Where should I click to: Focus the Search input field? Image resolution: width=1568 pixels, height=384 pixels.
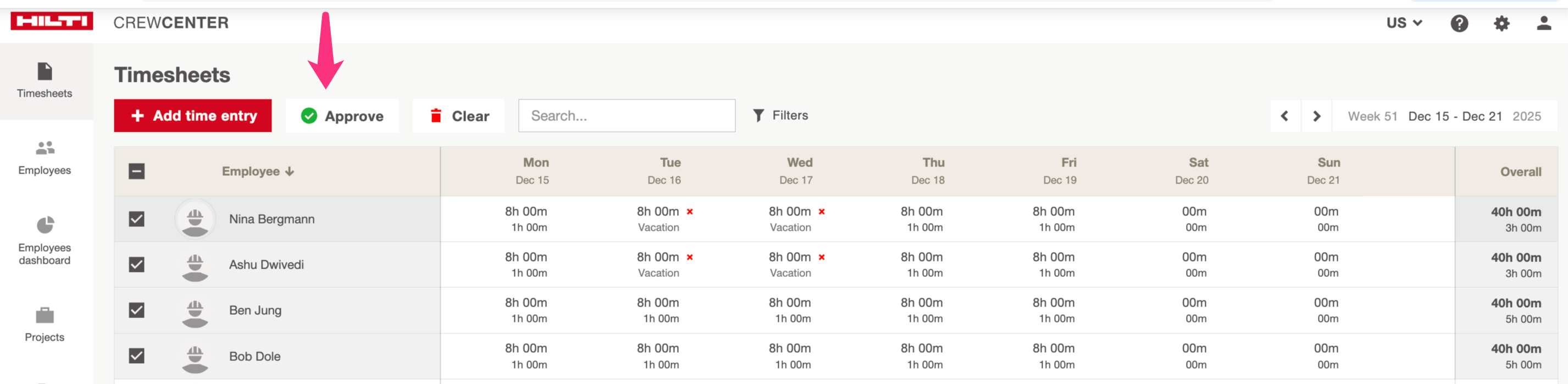coord(627,115)
